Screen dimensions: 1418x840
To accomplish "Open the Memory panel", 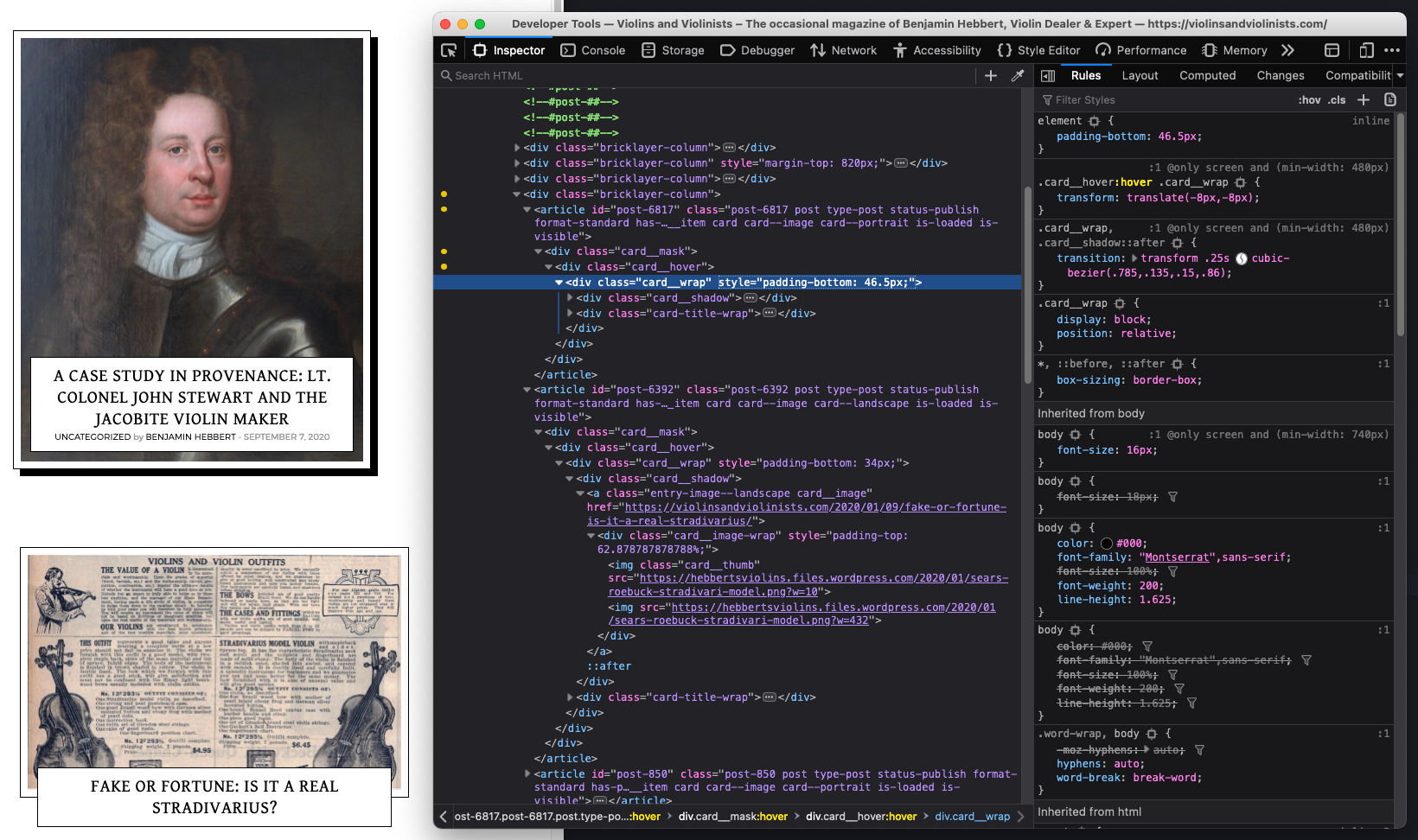I will pyautogui.click(x=1235, y=50).
